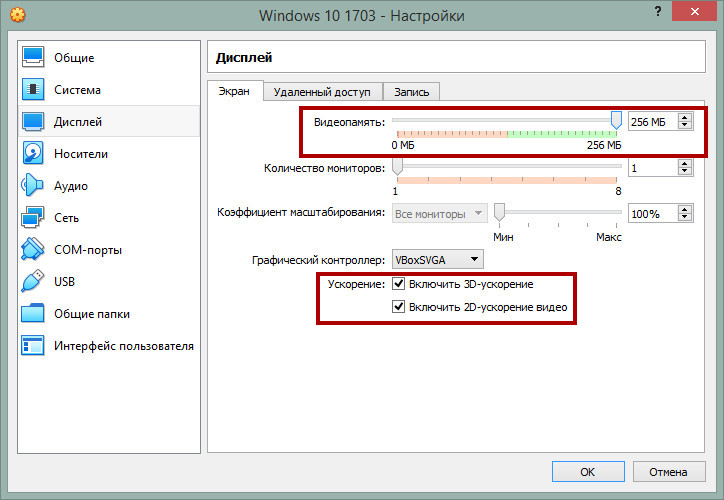Click the Дисплей screen icon
The width and height of the screenshot is (724, 500).
[33, 121]
